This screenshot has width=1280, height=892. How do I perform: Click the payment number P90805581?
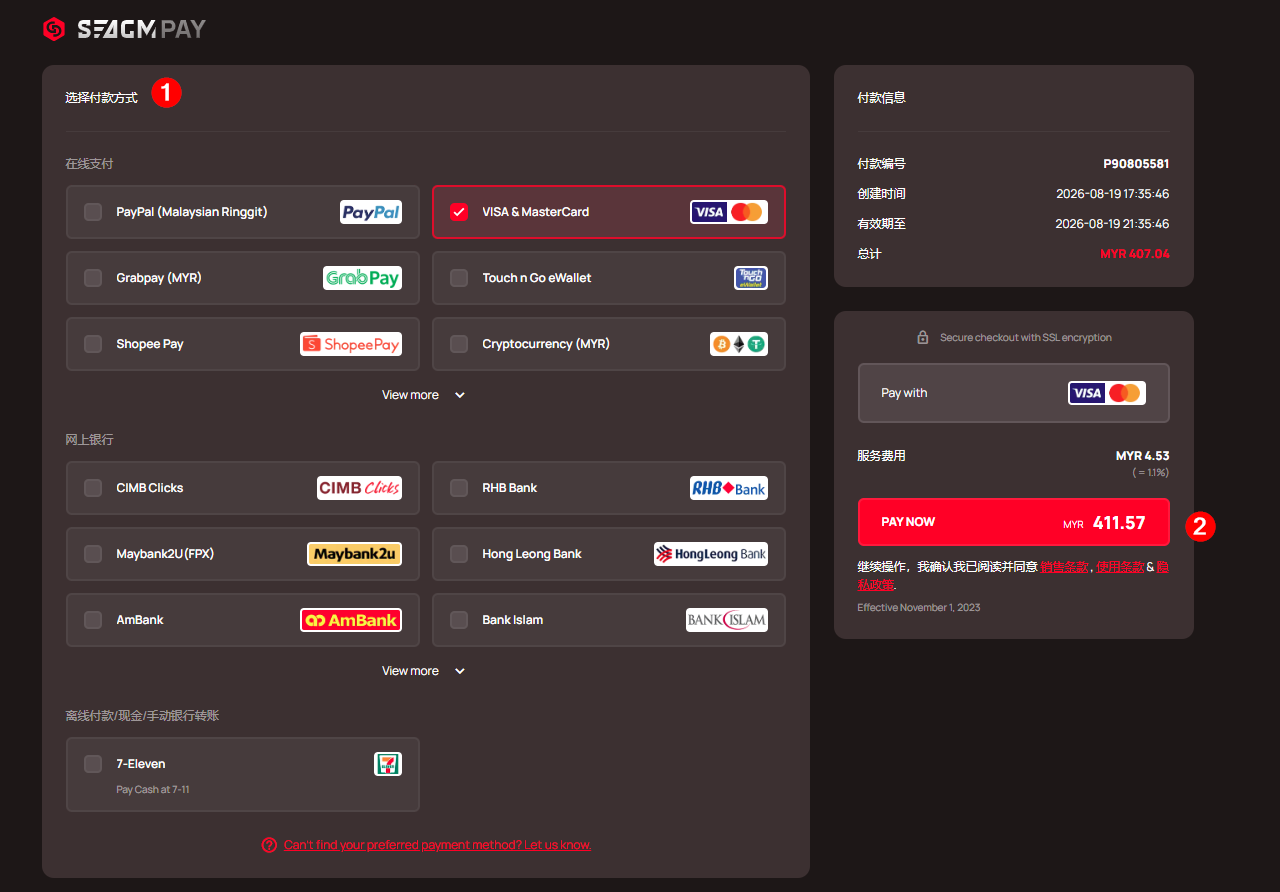[x=1136, y=164]
